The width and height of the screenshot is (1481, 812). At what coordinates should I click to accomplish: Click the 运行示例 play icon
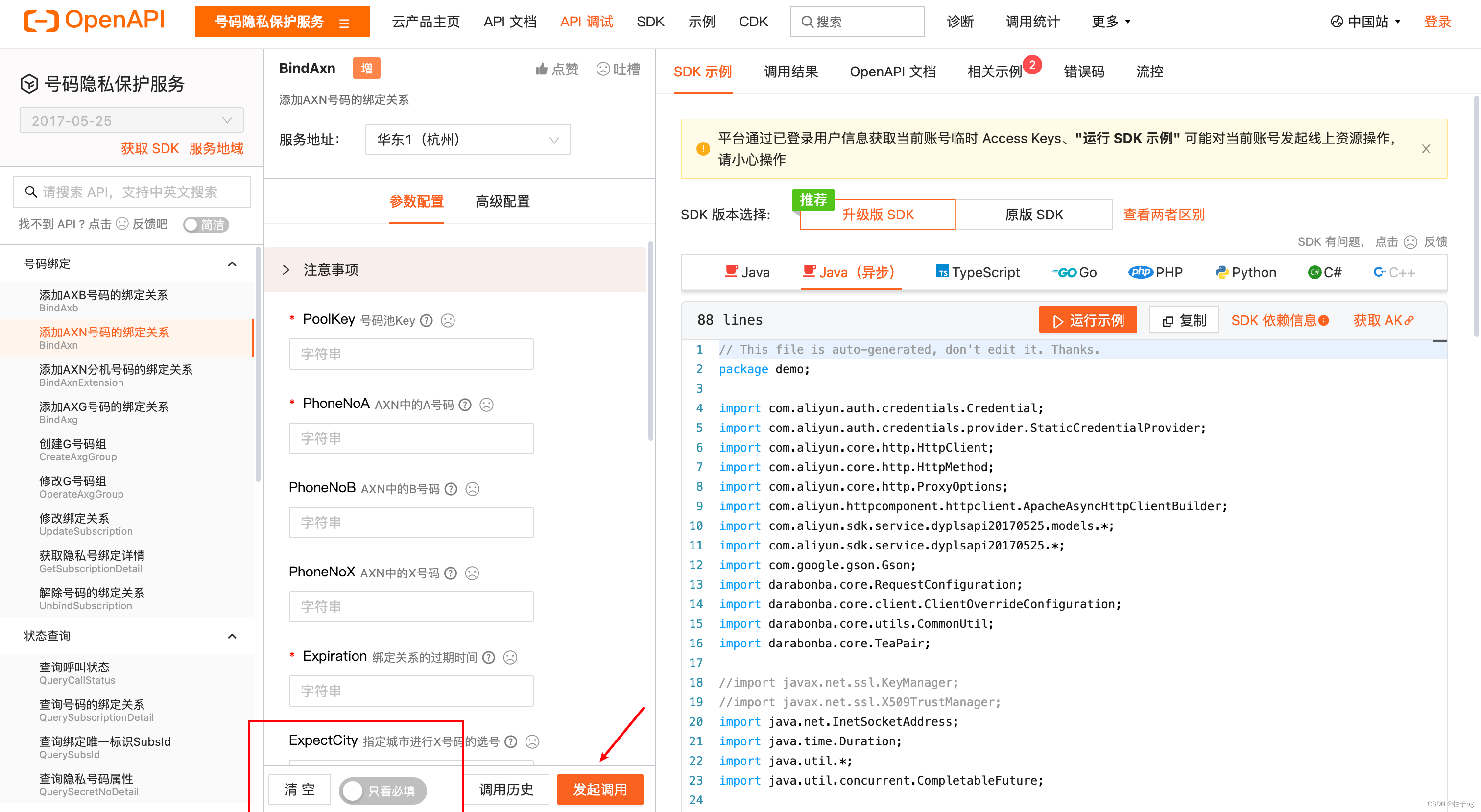1058,320
